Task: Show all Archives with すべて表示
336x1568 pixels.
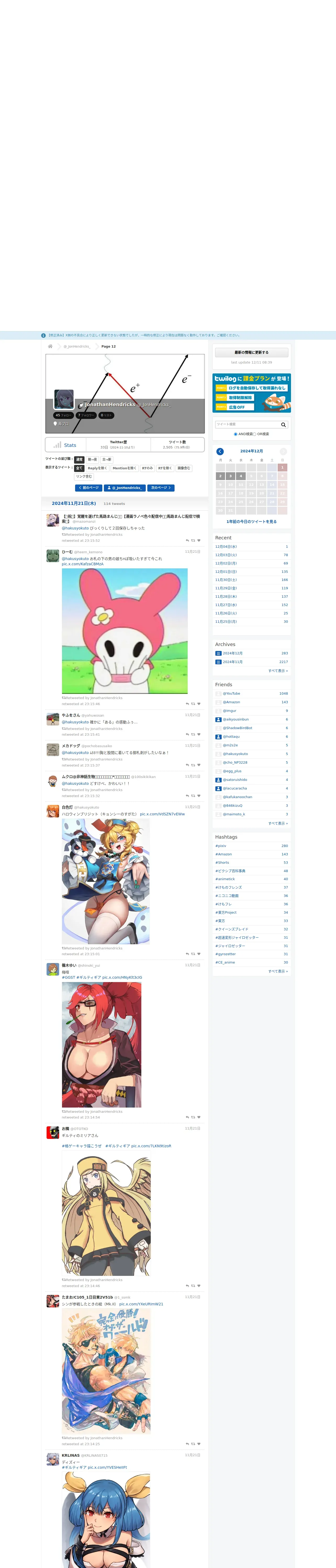Action: [x=278, y=671]
